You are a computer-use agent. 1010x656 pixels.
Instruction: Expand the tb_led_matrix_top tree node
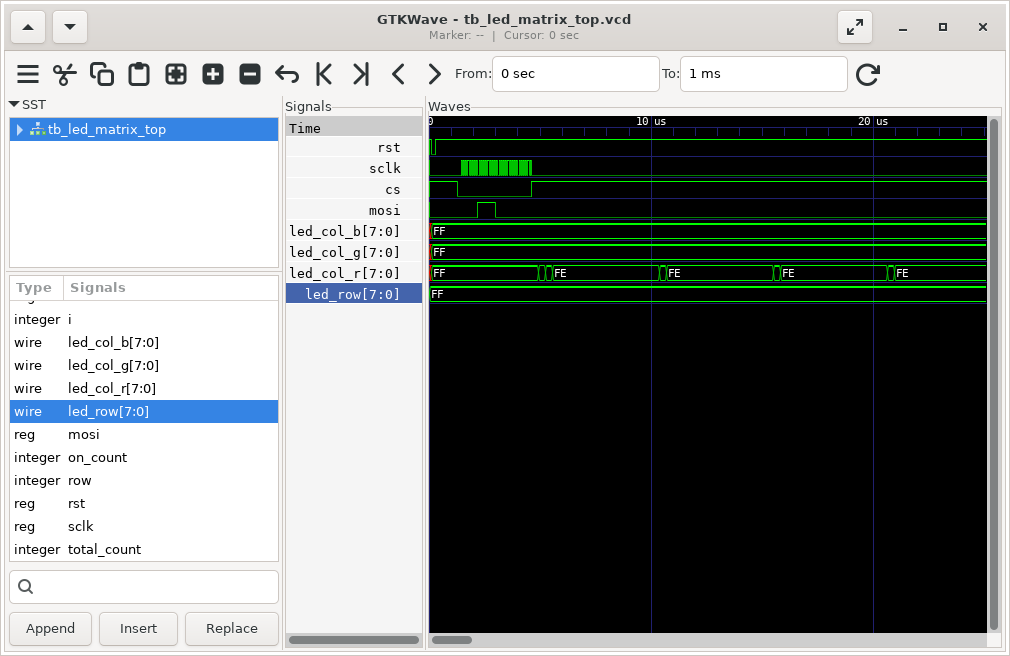click(20, 130)
